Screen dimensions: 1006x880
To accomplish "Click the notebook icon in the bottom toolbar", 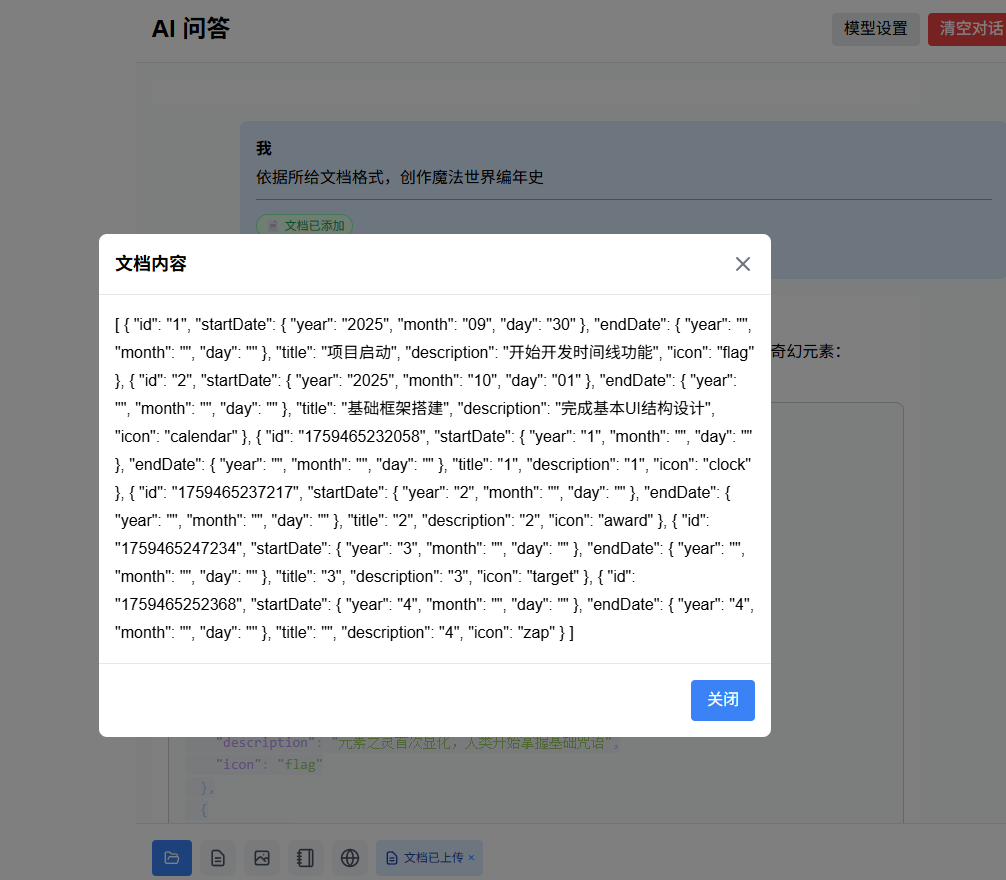I will point(305,858).
